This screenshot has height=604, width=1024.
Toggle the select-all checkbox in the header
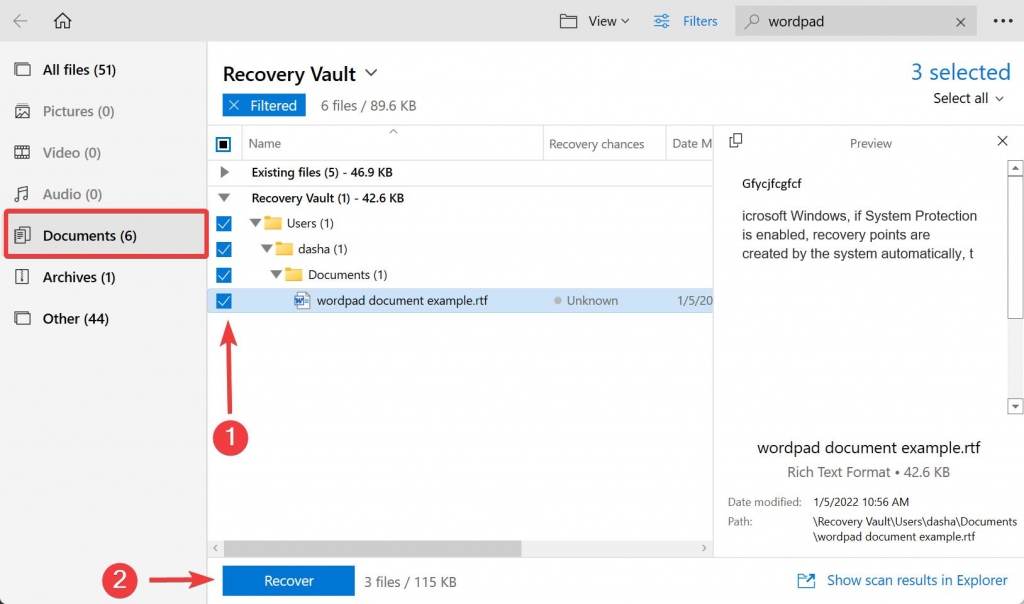[224, 143]
